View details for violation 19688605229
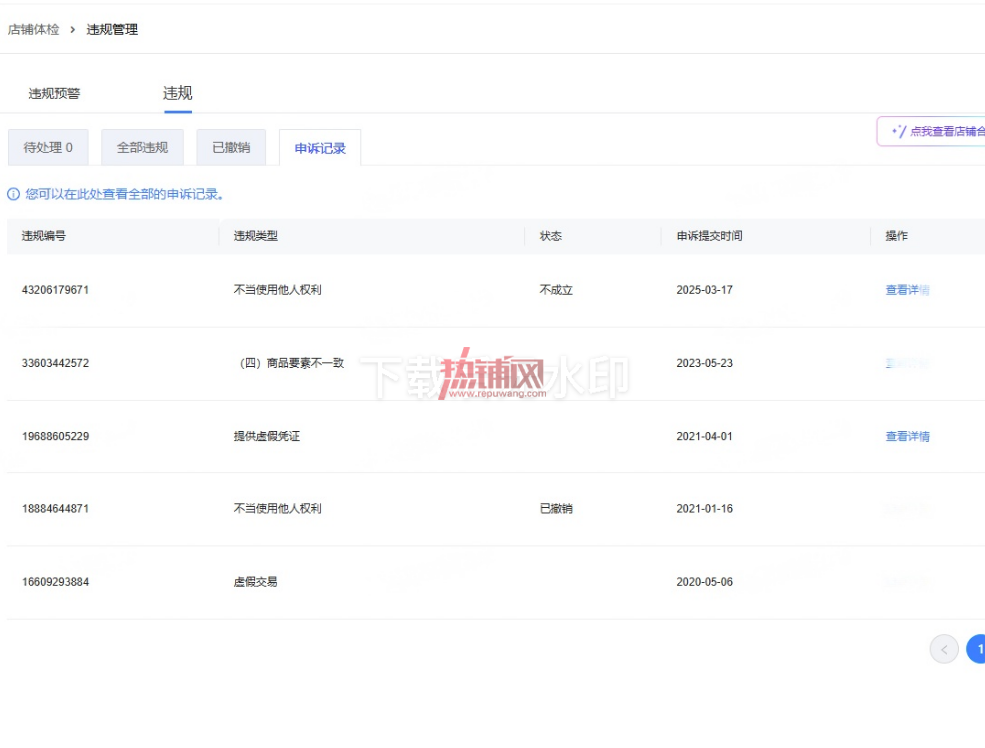 click(907, 436)
